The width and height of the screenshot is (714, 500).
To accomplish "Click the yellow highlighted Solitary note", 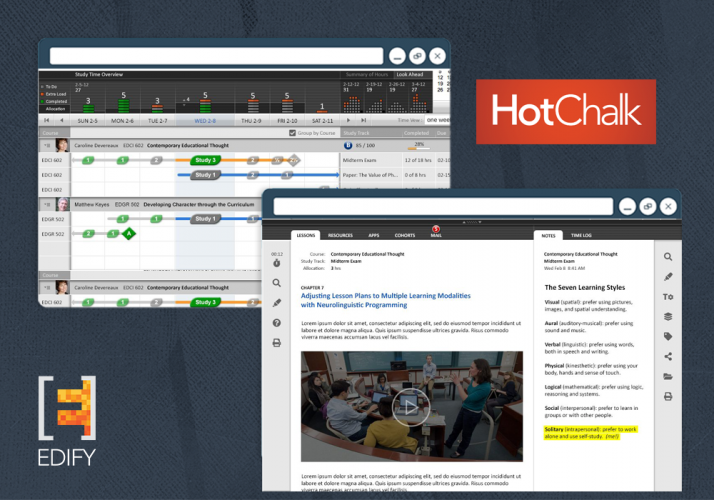I will point(591,433).
